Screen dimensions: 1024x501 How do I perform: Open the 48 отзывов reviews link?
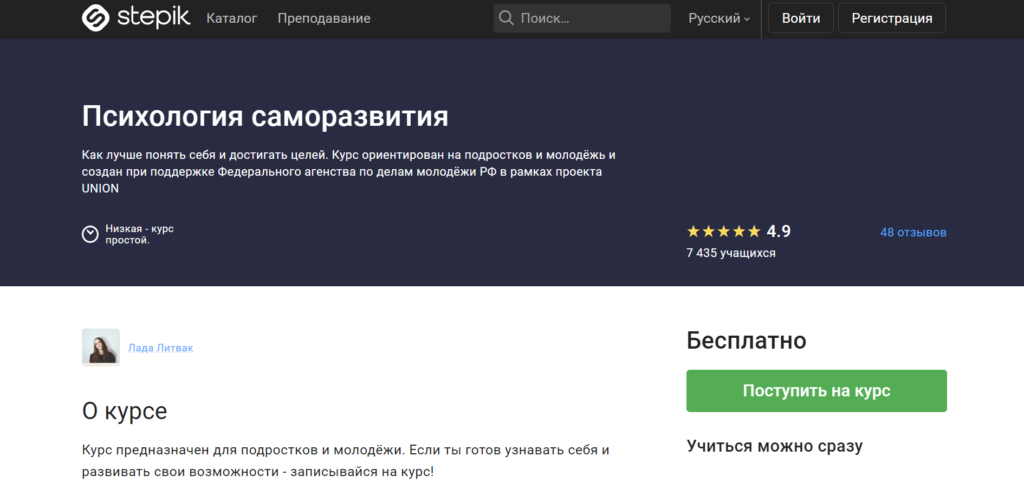point(912,232)
